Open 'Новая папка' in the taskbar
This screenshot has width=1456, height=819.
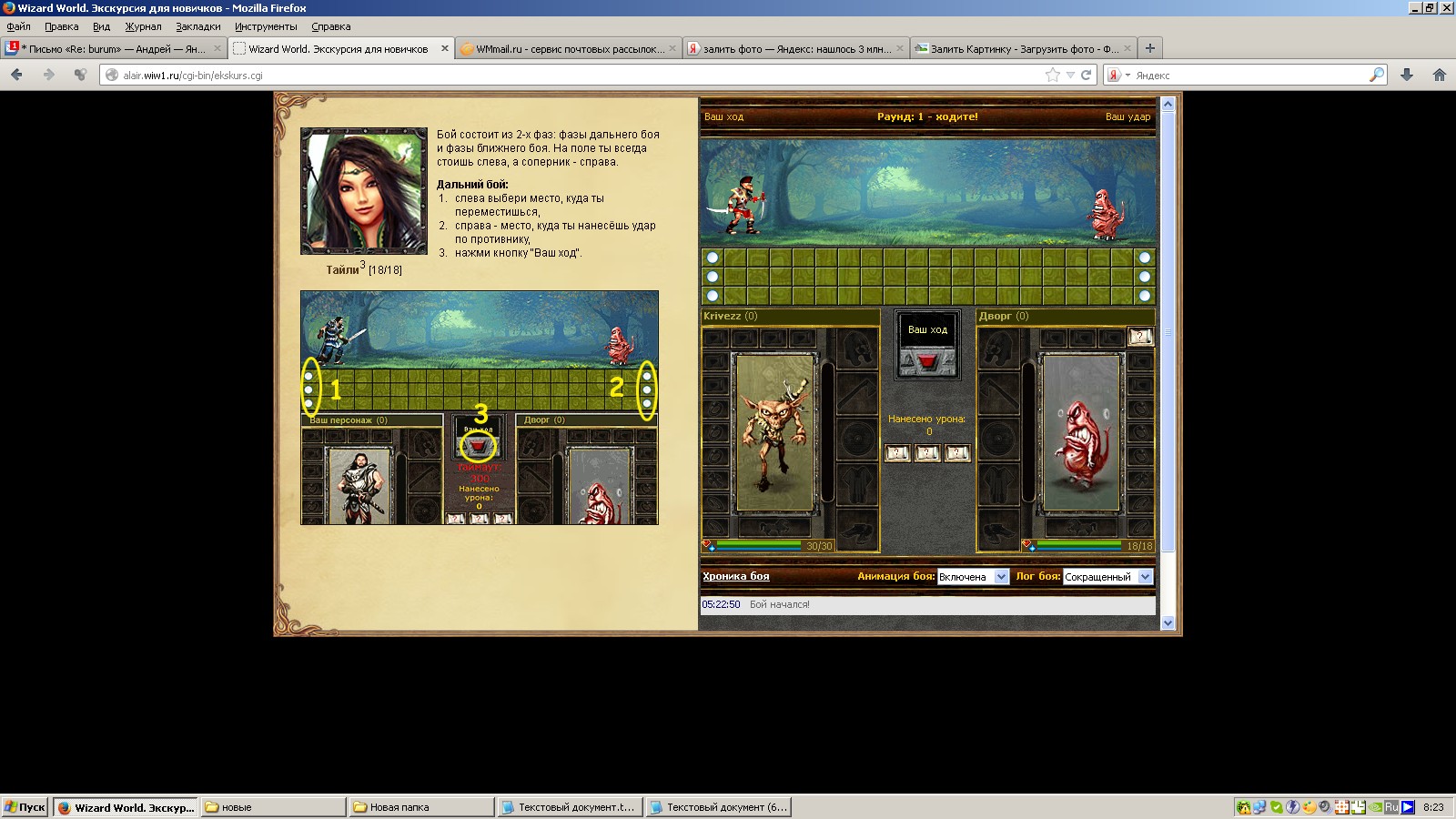pyautogui.click(x=420, y=807)
